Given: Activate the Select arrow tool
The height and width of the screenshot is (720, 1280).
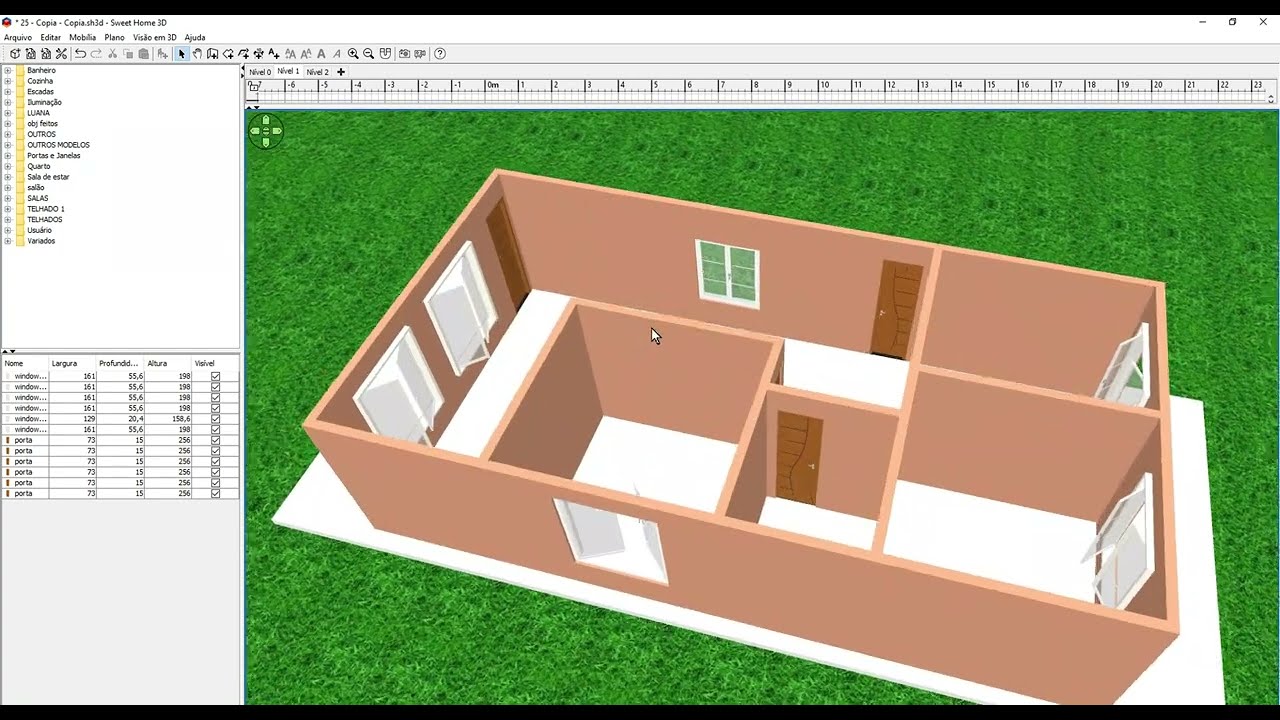Looking at the screenshot, I should tap(182, 54).
